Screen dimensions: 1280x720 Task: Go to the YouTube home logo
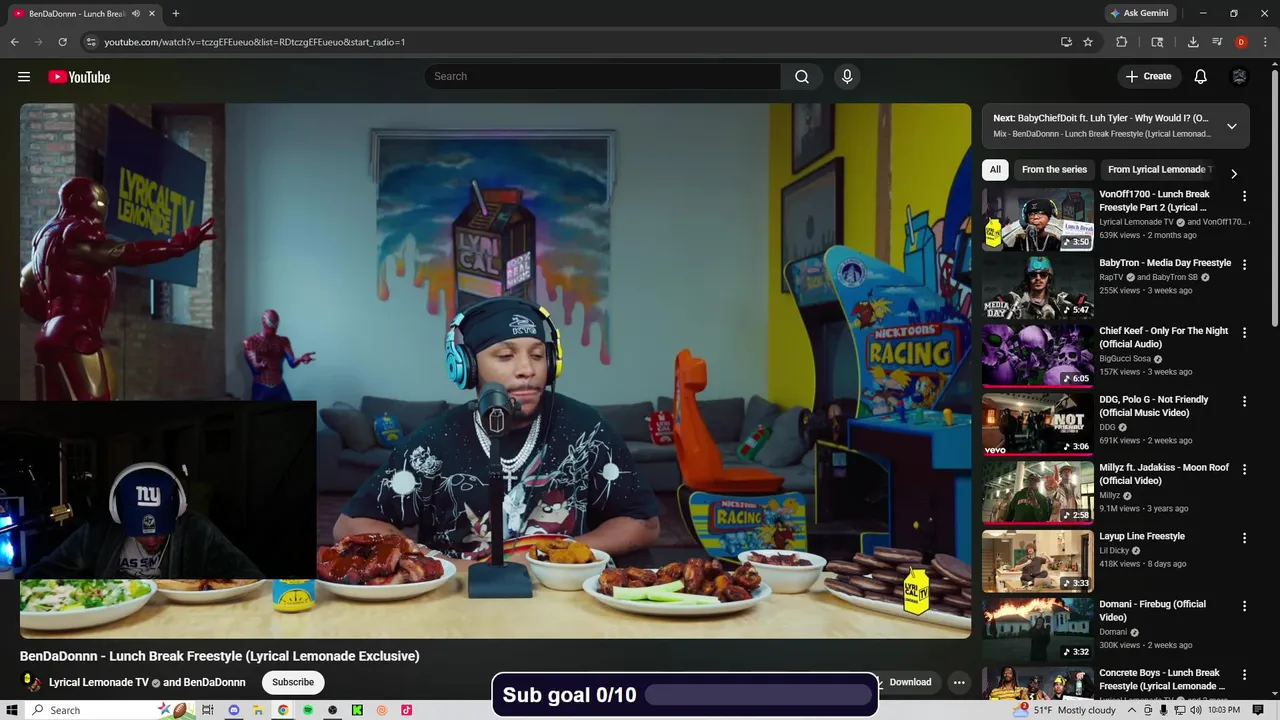pyautogui.click(x=79, y=77)
